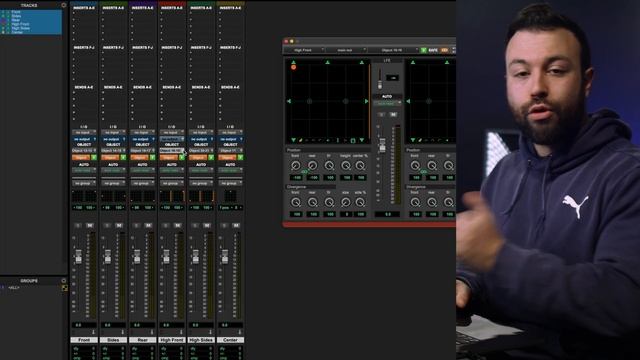Screen dimensions: 640x360
Task: Open the automation mode dropdown in panner window
Action: click(387, 104)
